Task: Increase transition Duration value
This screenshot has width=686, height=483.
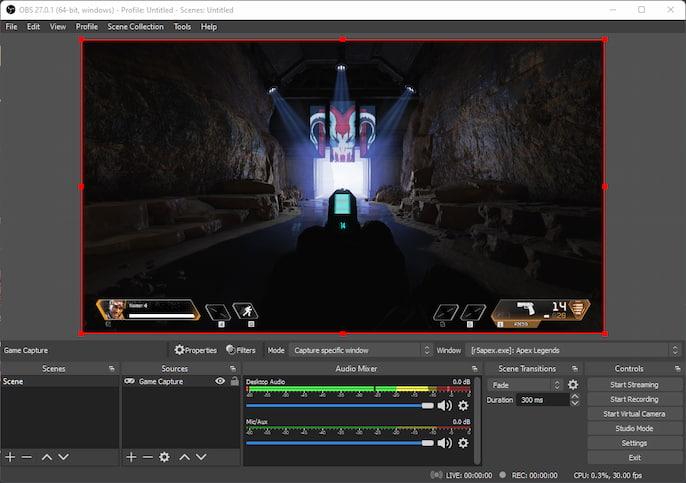Action: click(575, 396)
